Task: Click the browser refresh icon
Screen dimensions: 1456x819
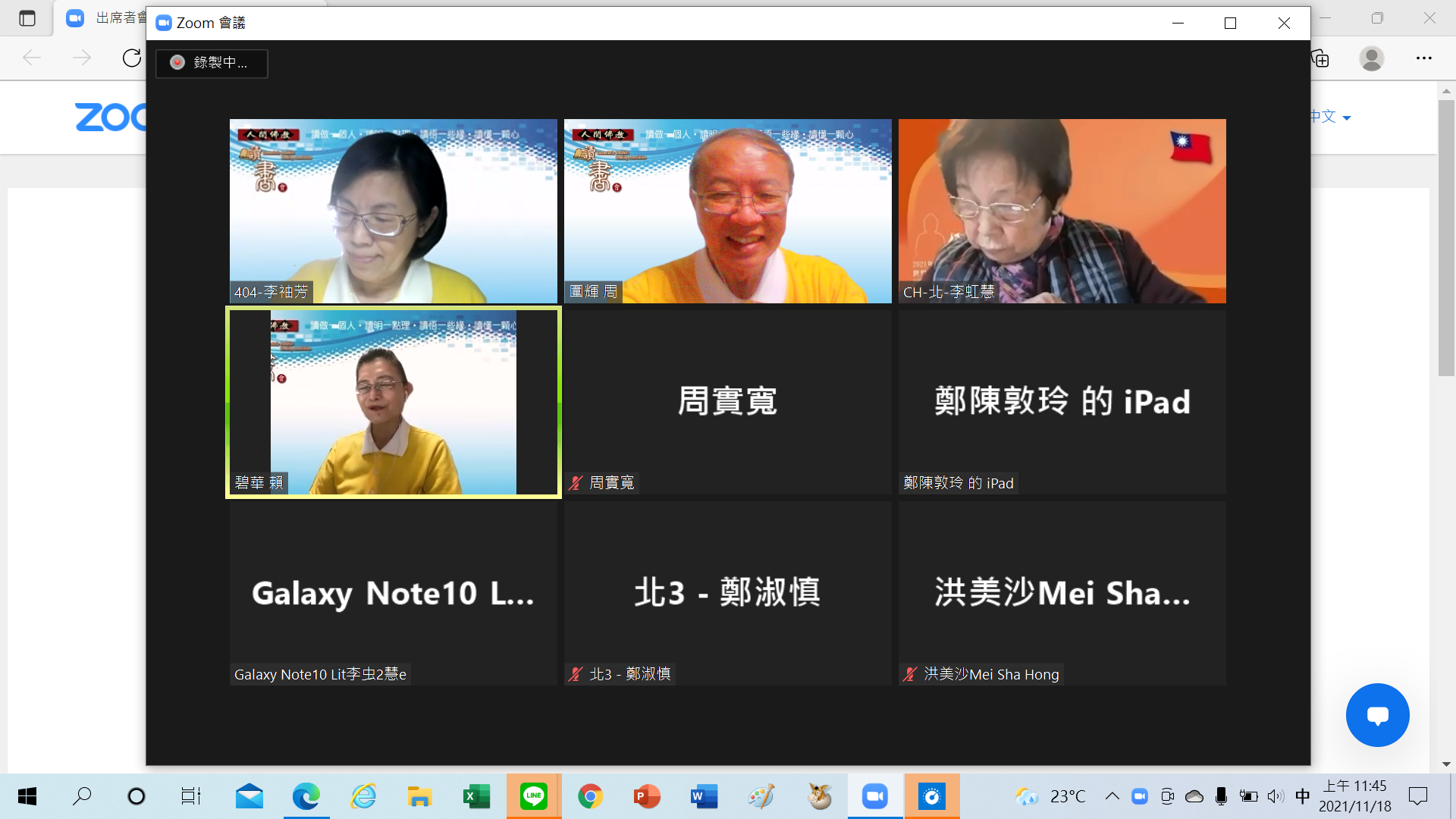Action: [132, 58]
